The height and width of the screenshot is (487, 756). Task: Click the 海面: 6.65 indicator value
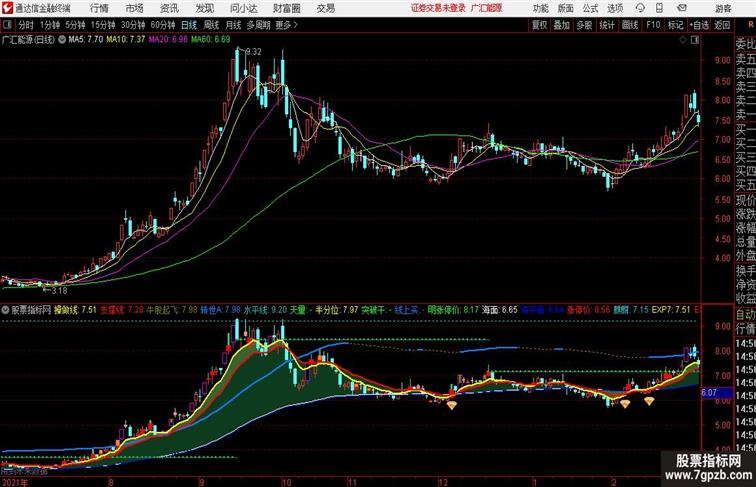point(500,310)
